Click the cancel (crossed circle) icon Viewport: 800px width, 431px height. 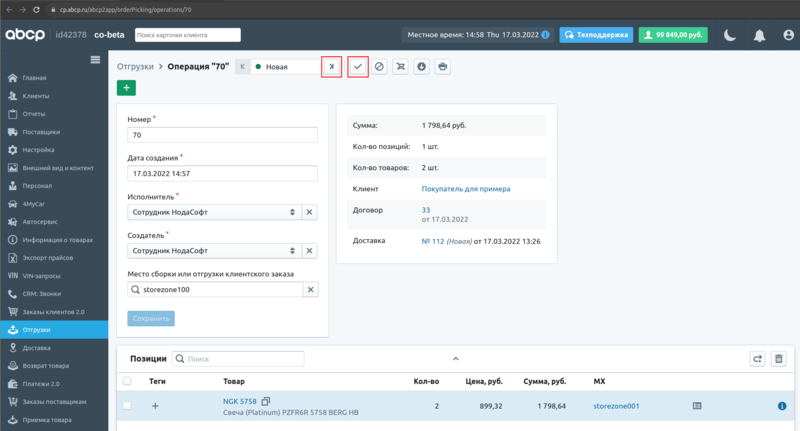pyautogui.click(x=379, y=67)
